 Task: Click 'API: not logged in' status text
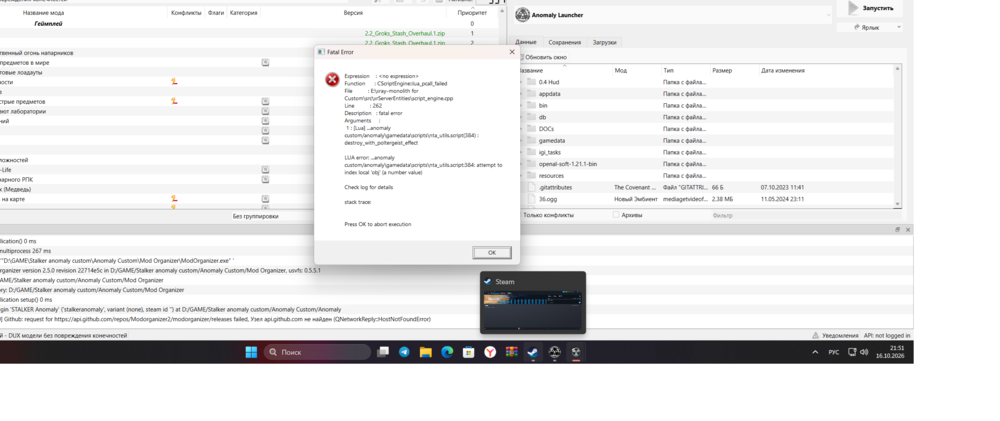[x=887, y=336]
